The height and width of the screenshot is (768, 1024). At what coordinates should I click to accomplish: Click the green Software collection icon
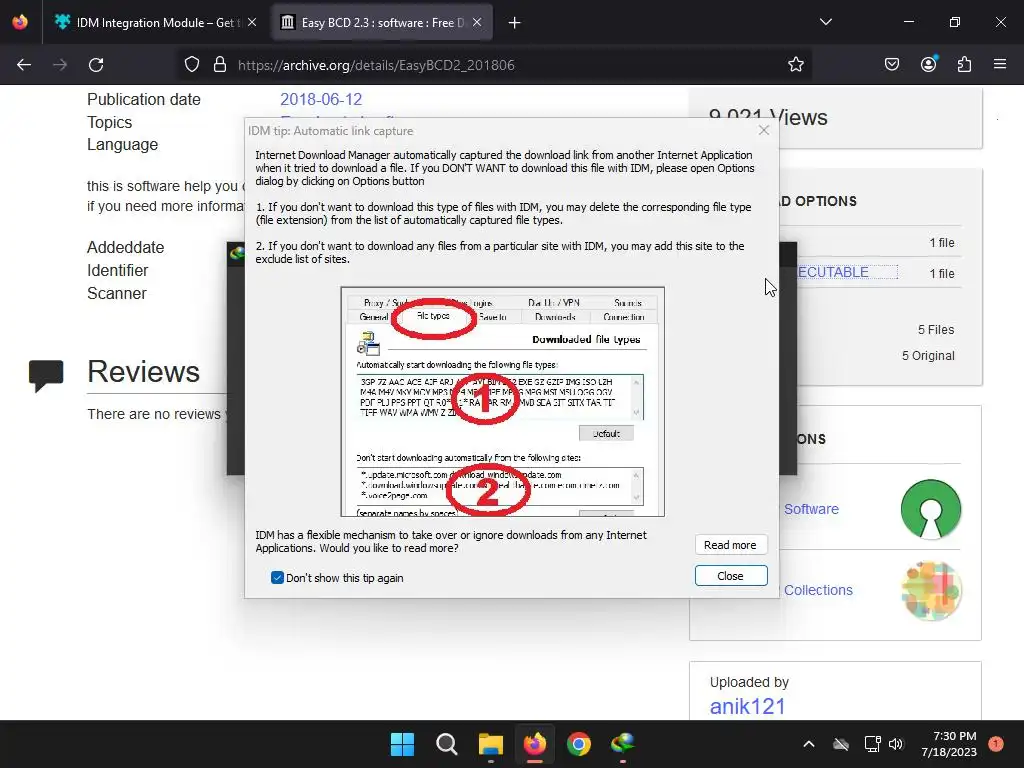931,509
